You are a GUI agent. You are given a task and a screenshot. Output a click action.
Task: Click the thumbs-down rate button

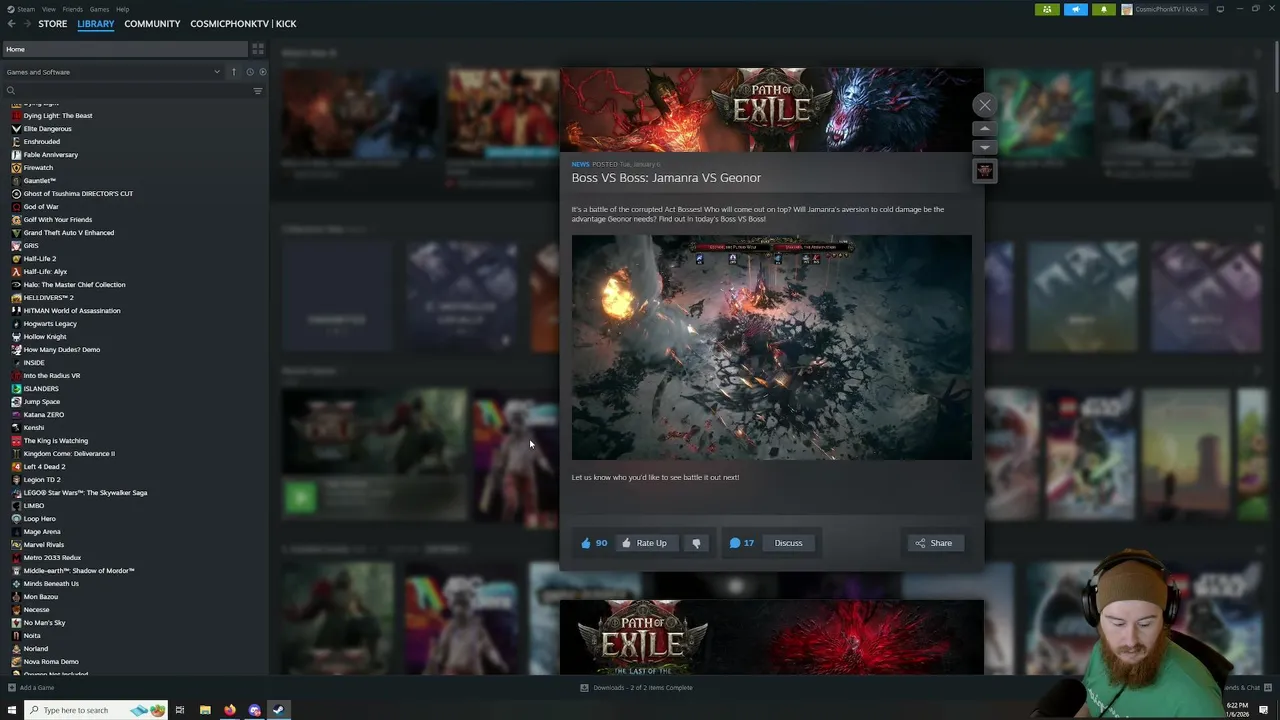click(696, 543)
